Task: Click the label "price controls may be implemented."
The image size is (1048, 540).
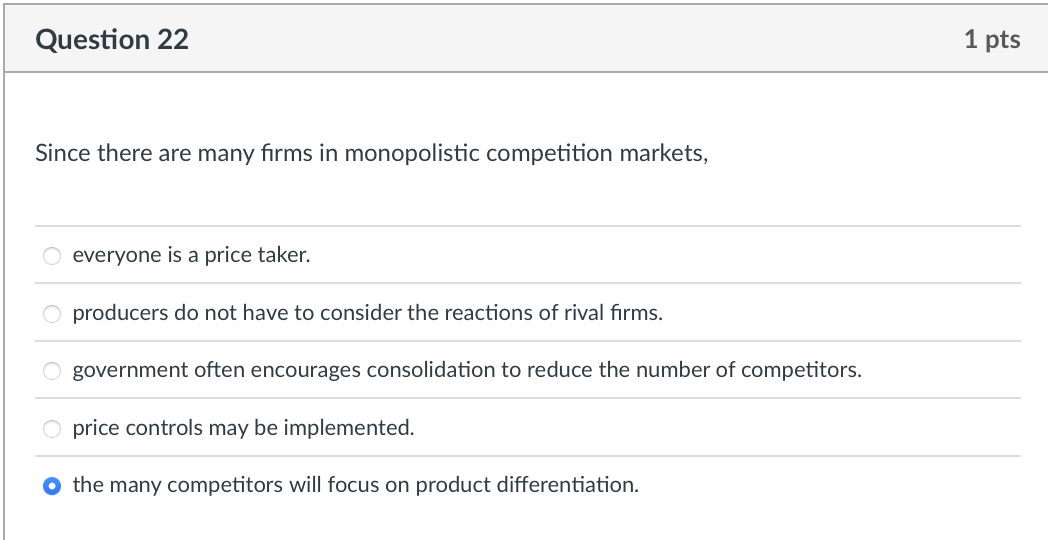Action: pos(243,428)
